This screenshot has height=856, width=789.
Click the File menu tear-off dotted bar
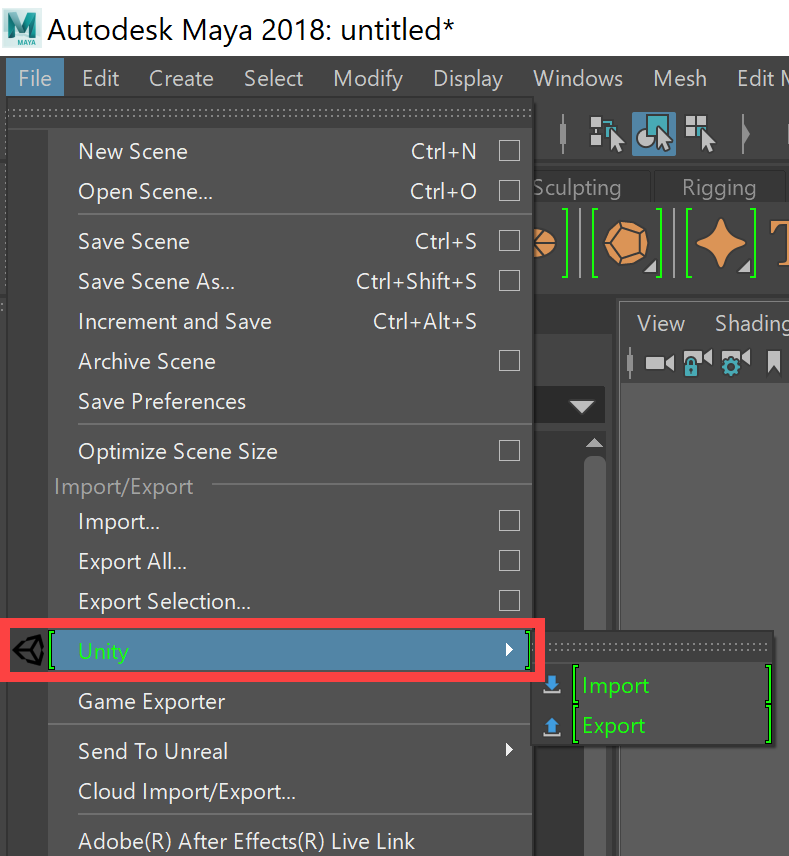point(270,113)
